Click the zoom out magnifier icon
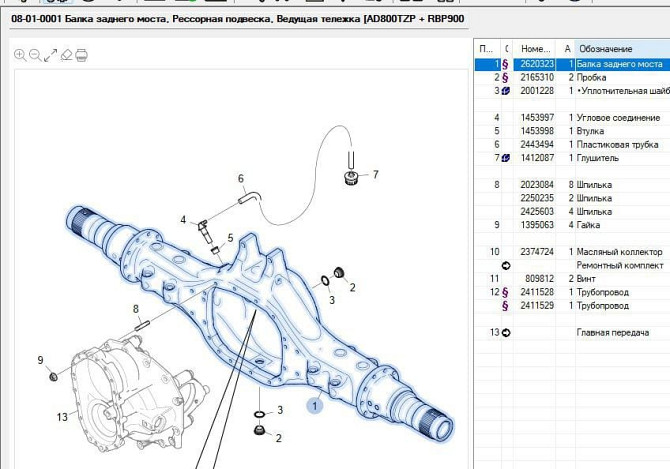Screen dimensions: 670x469 (35, 55)
